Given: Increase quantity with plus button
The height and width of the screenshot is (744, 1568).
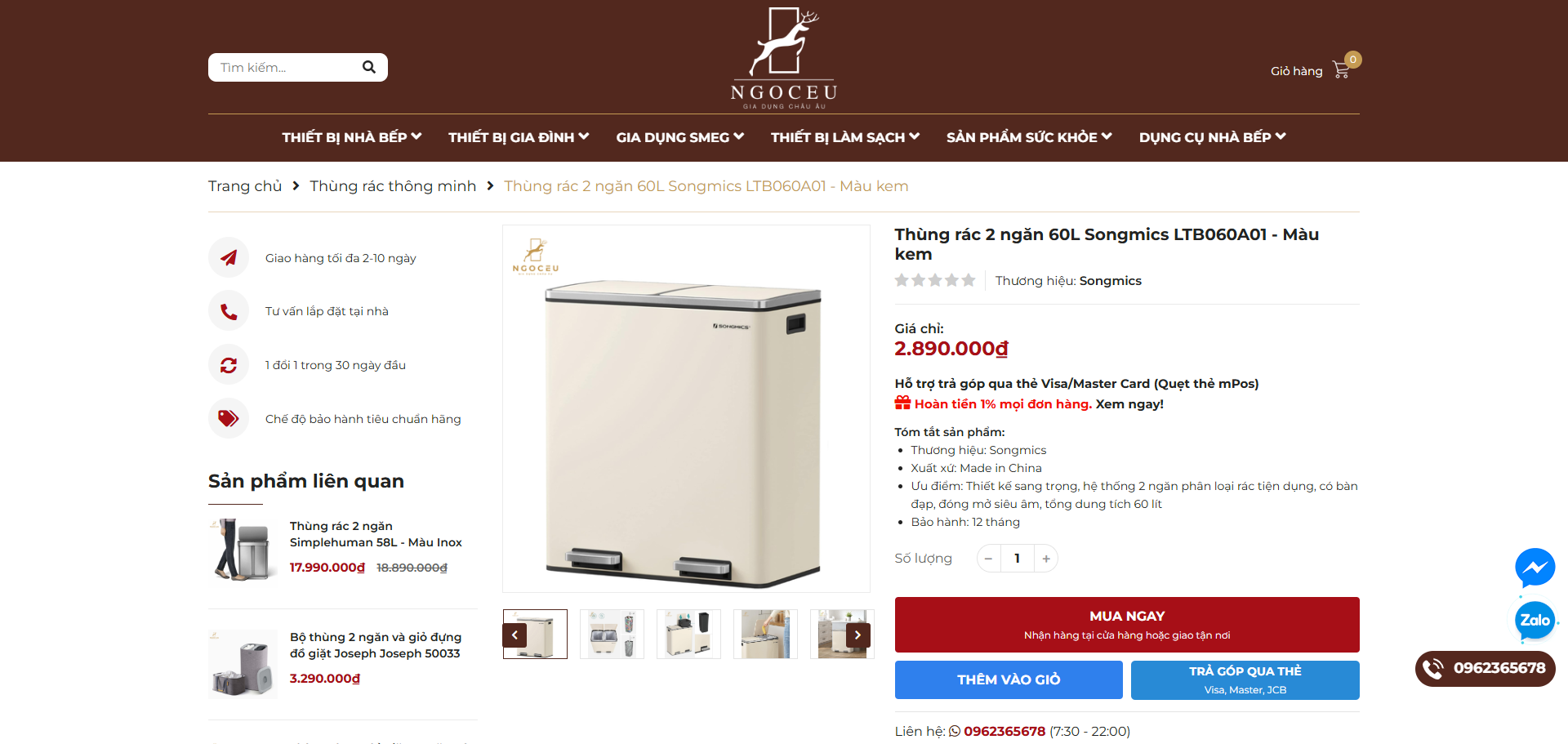Looking at the screenshot, I should (1046, 559).
